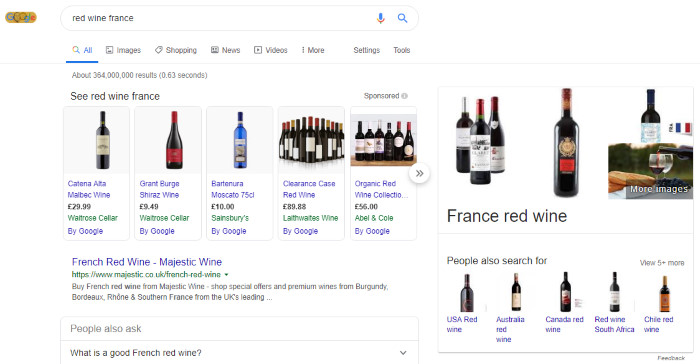Screen dimensions: 700x364
Task: Switch to News tab
Action: point(225,50)
